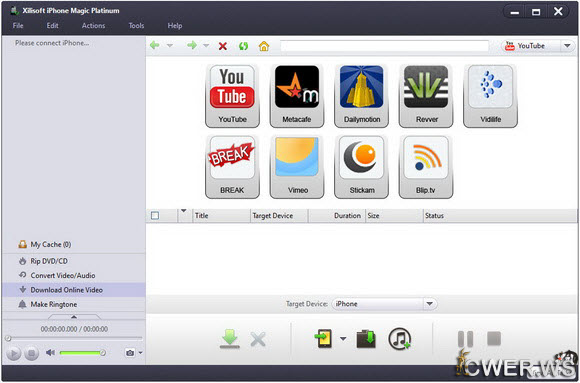Open the Vimeo site tile
The height and width of the screenshot is (383, 580).
coord(297,167)
